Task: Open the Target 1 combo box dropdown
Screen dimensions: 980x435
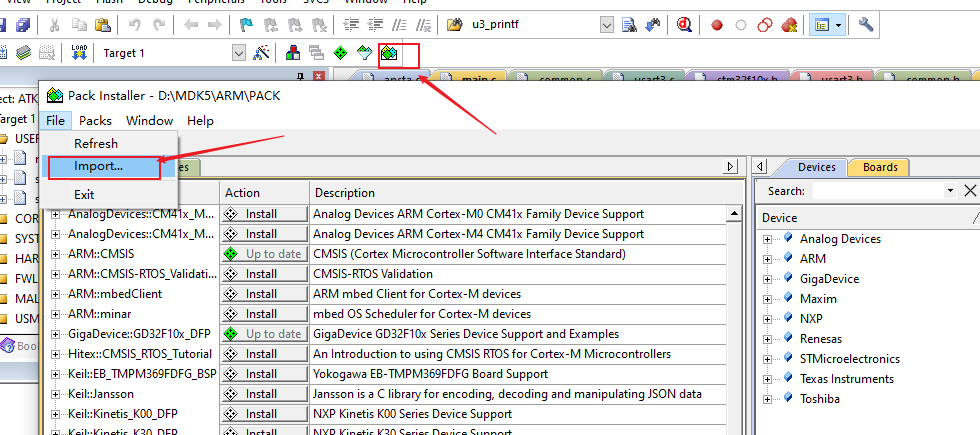Action: pyautogui.click(x=239, y=53)
